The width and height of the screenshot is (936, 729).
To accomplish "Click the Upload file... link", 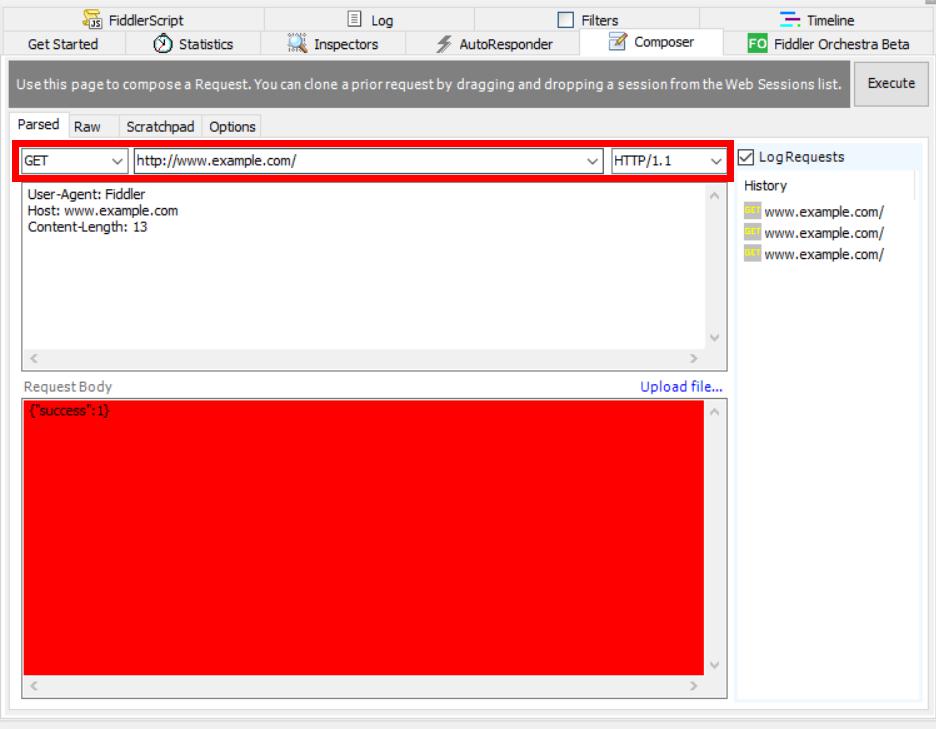I will (681, 387).
